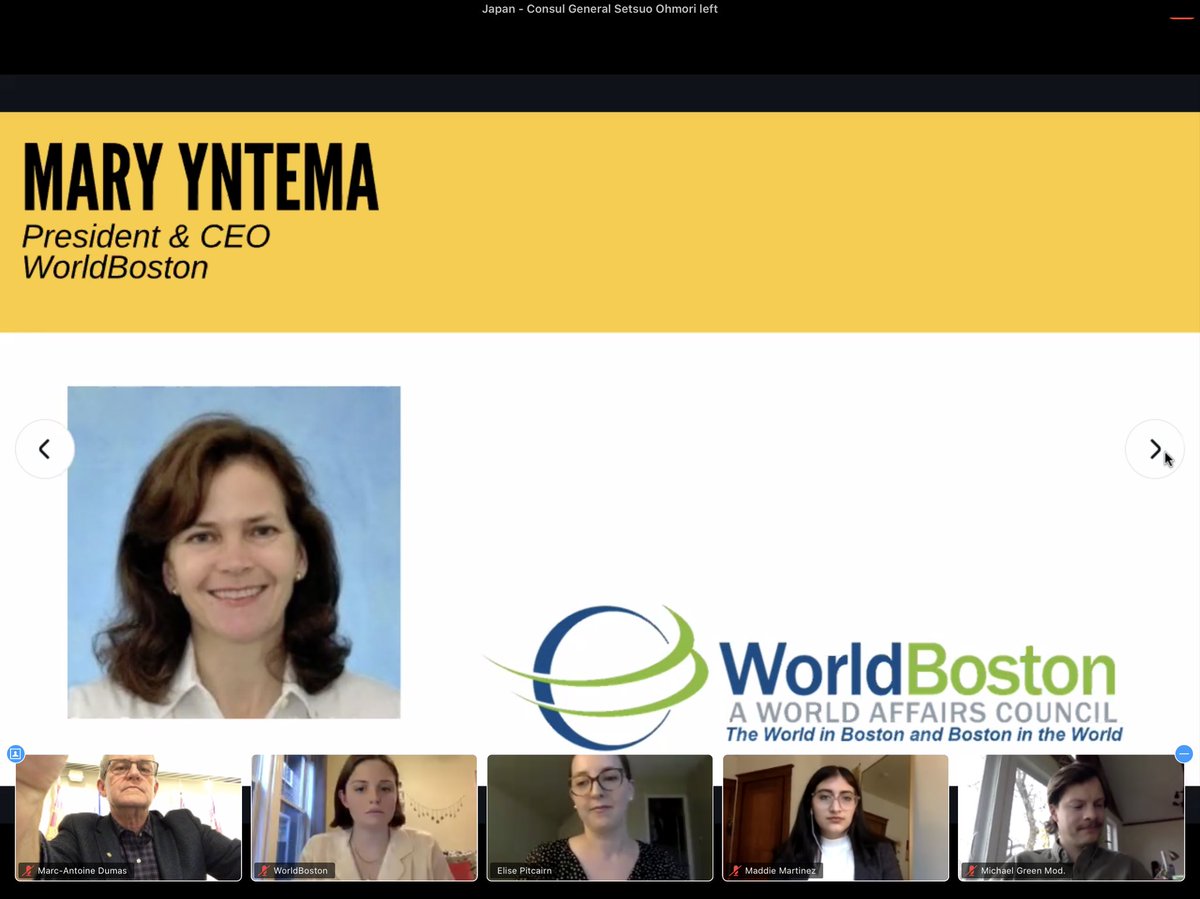Collapse video strip with blue minus icon
The image size is (1200, 899).
tap(1184, 754)
